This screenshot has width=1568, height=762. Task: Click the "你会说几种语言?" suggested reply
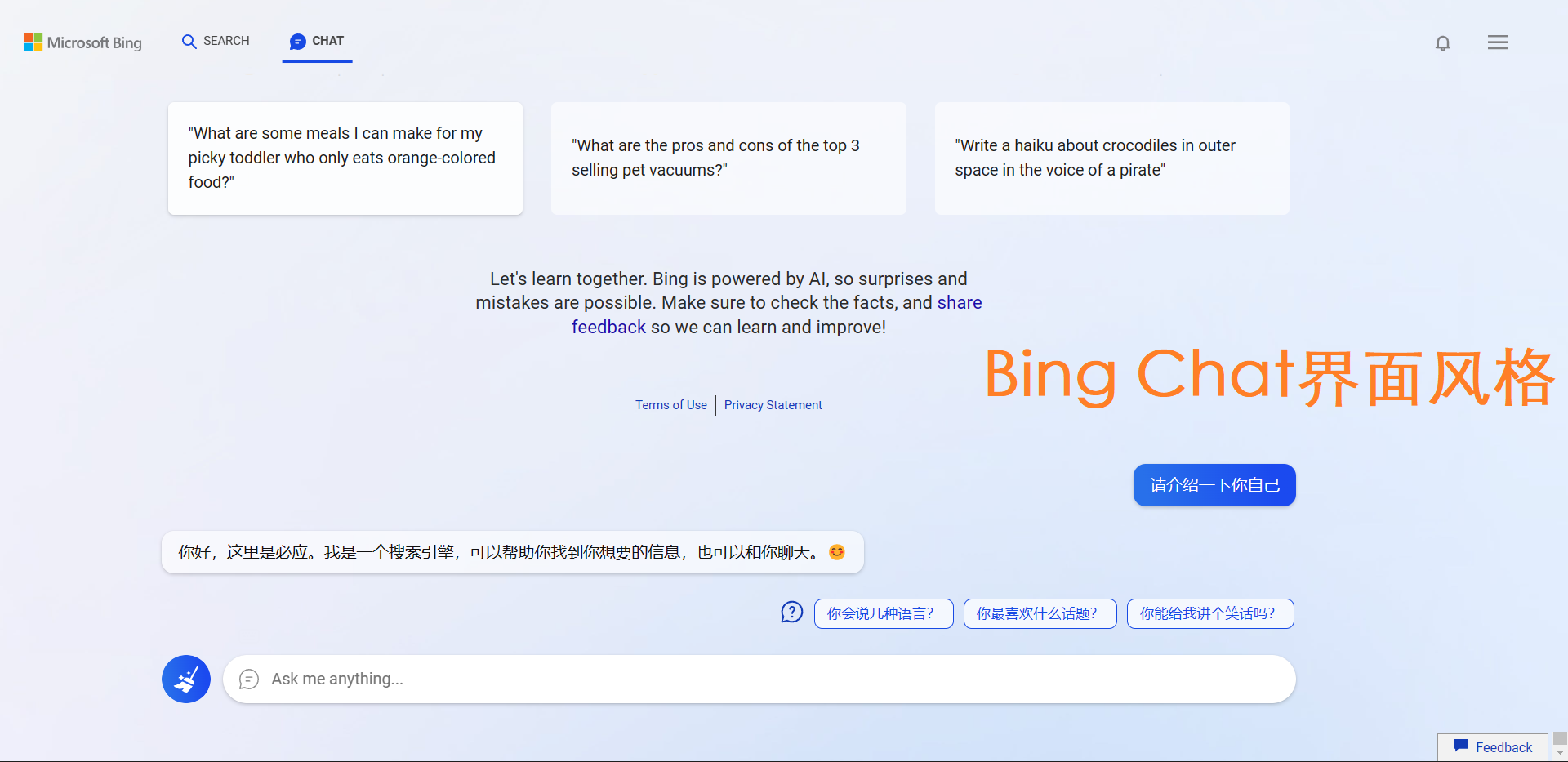884,613
